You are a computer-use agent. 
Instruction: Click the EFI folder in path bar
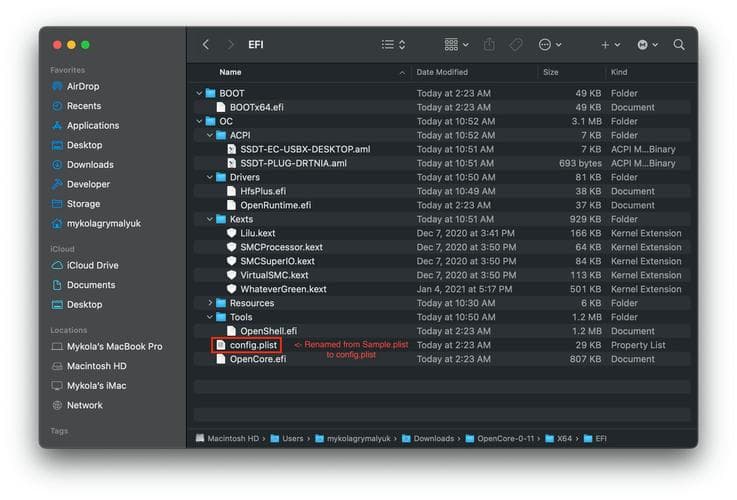click(x=595, y=438)
